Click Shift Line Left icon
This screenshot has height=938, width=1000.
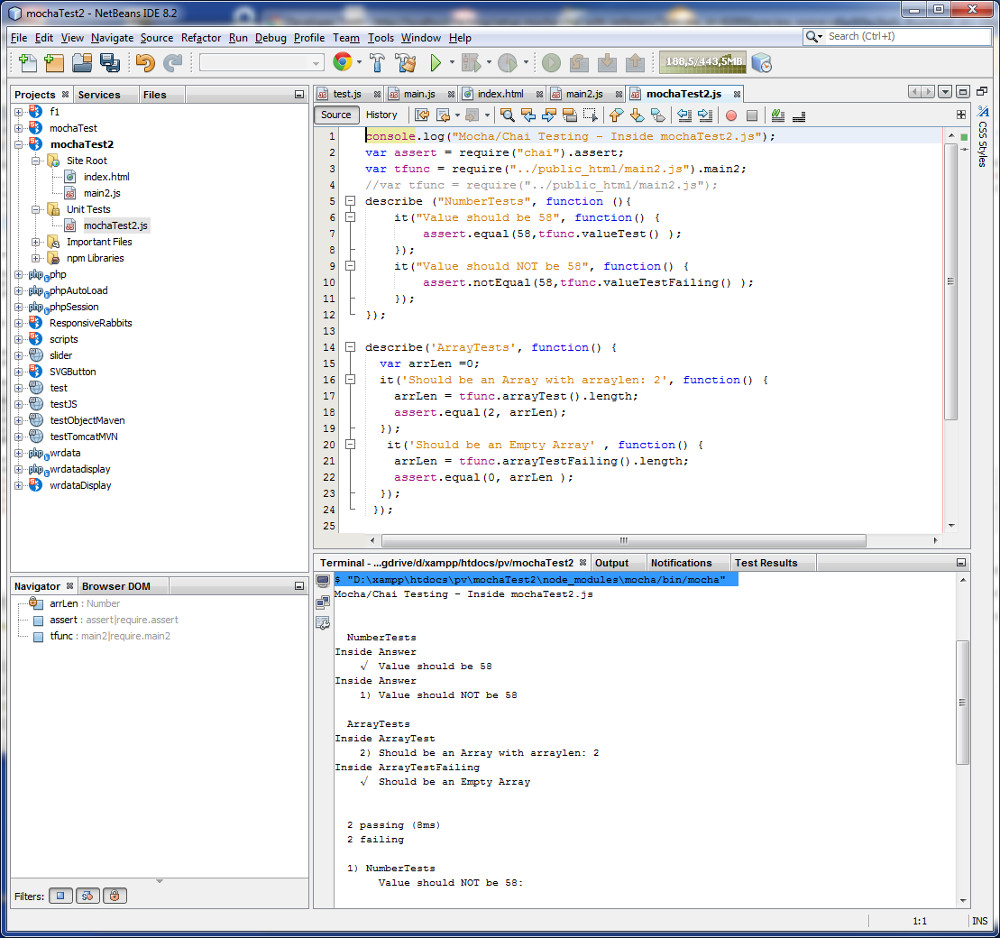click(x=684, y=115)
